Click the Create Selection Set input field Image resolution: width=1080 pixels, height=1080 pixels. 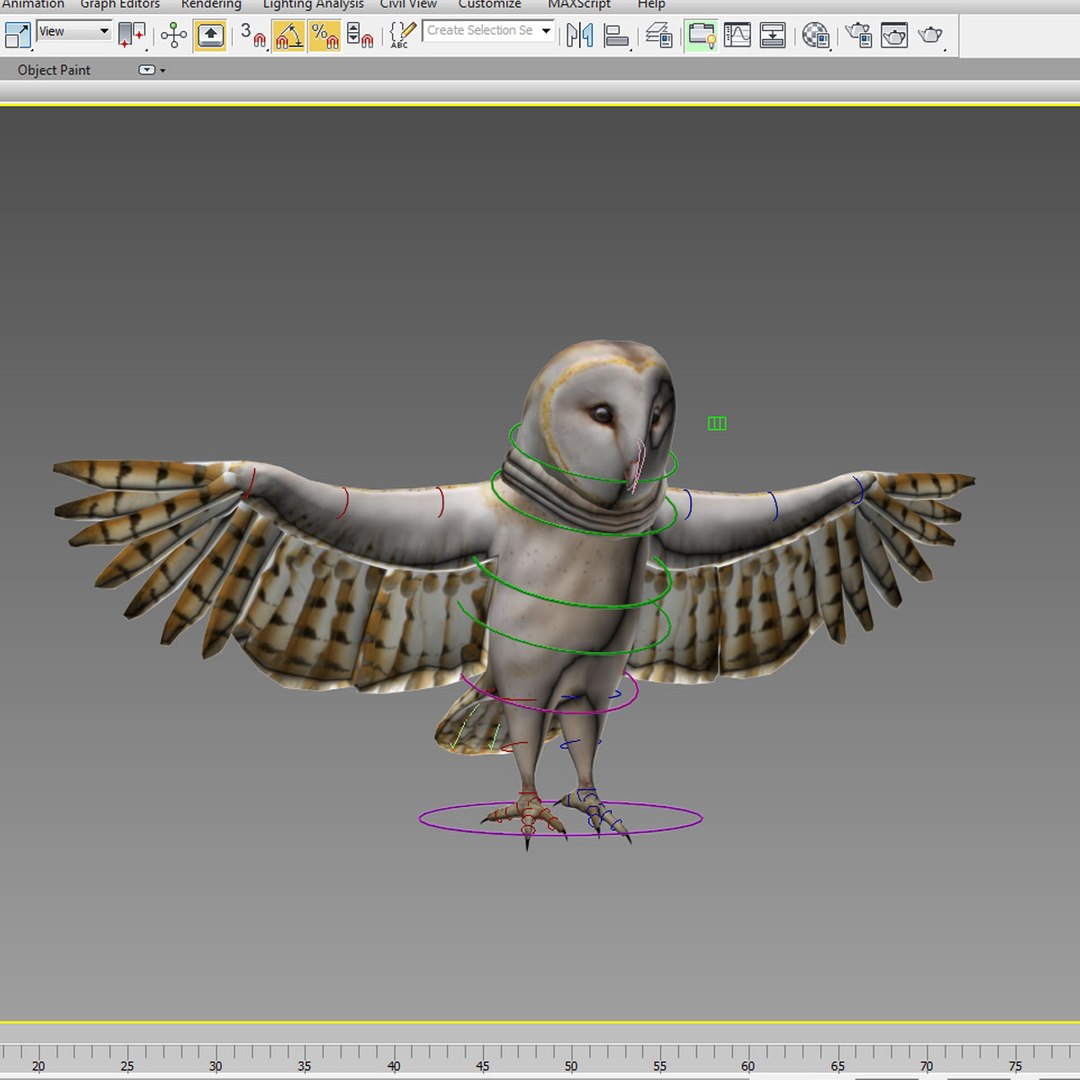[x=479, y=30]
